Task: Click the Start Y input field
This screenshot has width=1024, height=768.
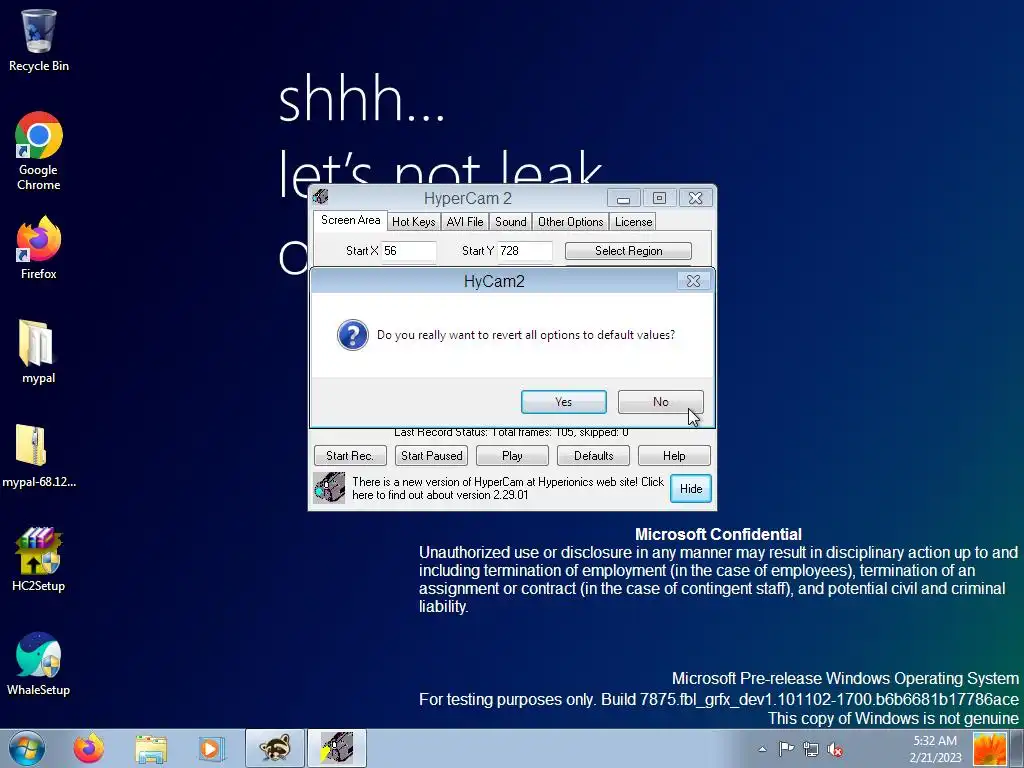Action: tap(525, 251)
